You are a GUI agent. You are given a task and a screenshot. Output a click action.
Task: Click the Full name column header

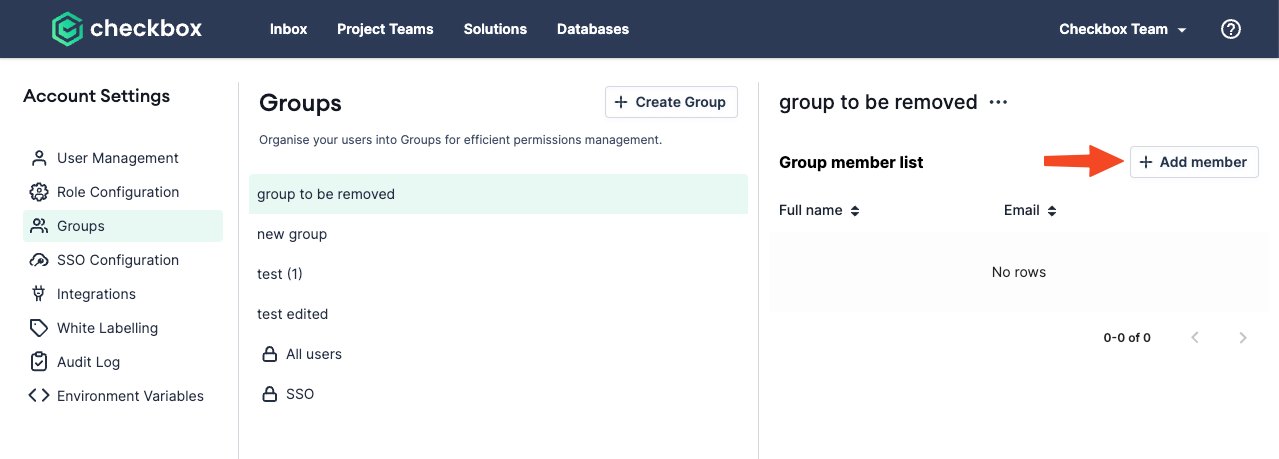click(811, 211)
